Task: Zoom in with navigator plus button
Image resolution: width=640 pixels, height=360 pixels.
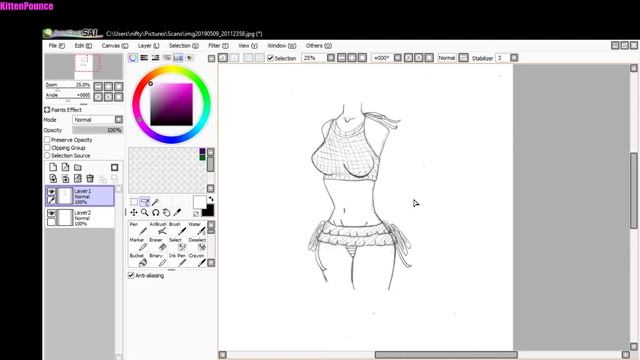Action: [108, 86]
